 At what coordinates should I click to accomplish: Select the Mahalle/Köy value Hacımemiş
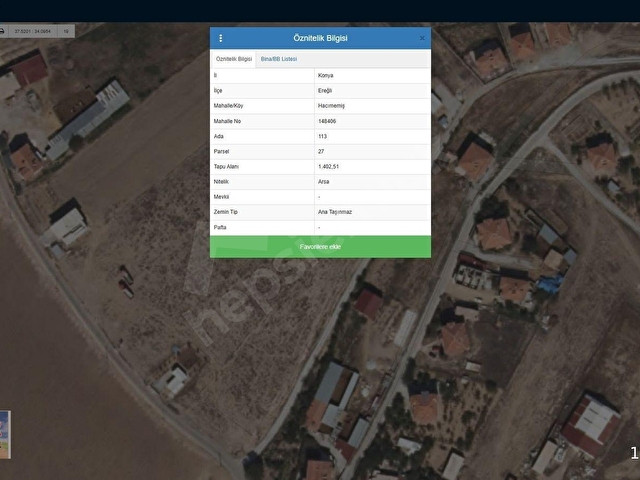coord(331,106)
